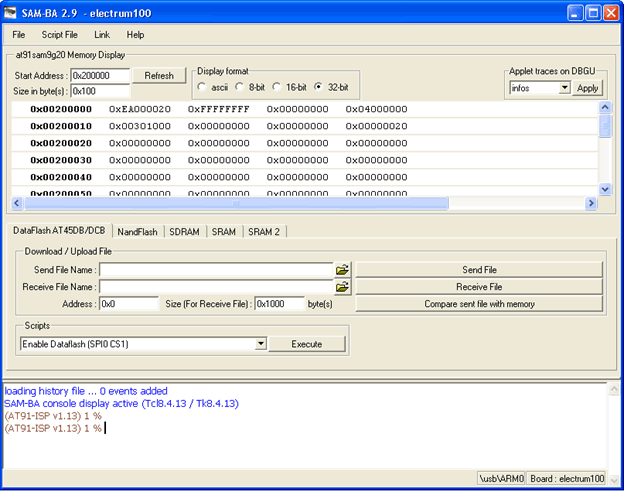The image size is (625, 493).
Task: Click the Apply button for applet traces
Action: pos(587,88)
